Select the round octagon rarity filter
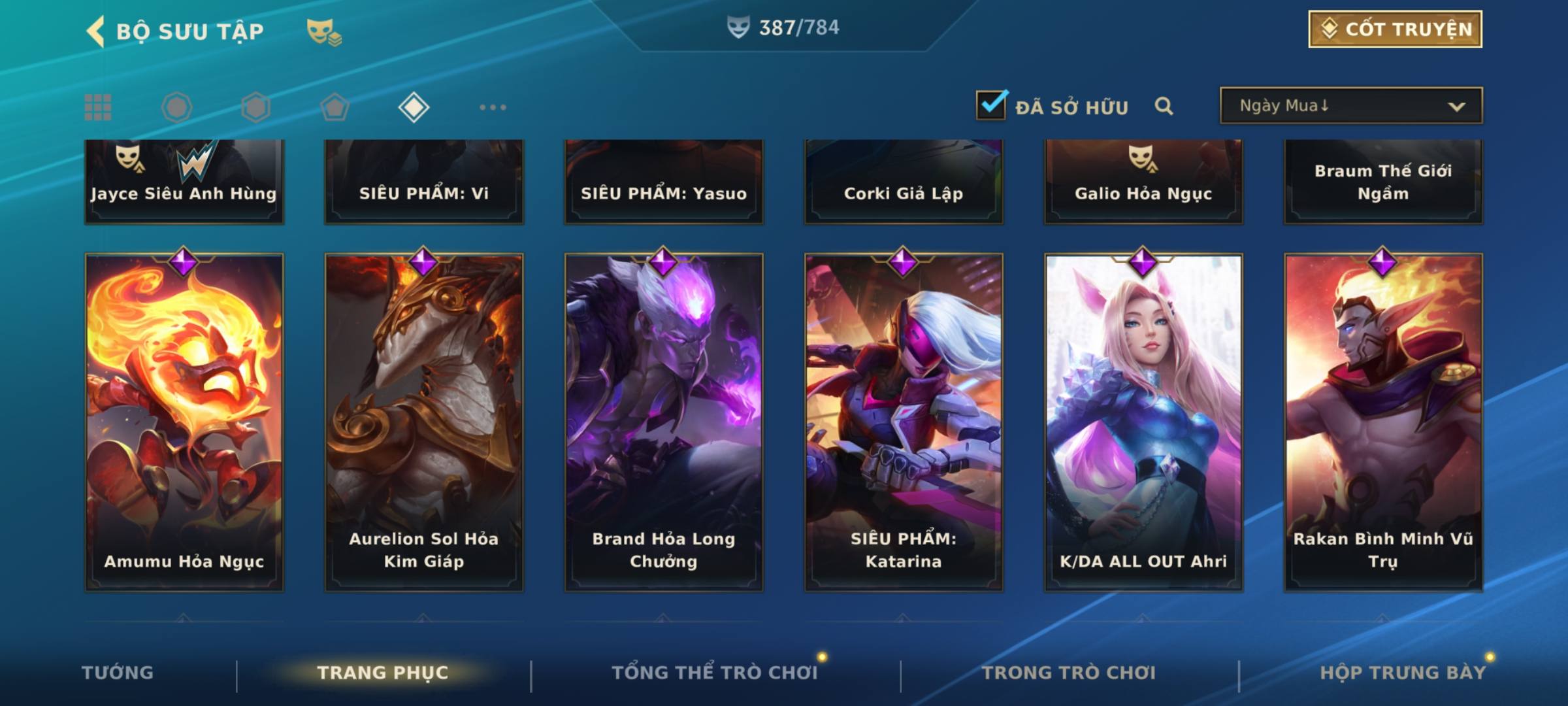Screen dimensions: 1568x706 [x=176, y=107]
